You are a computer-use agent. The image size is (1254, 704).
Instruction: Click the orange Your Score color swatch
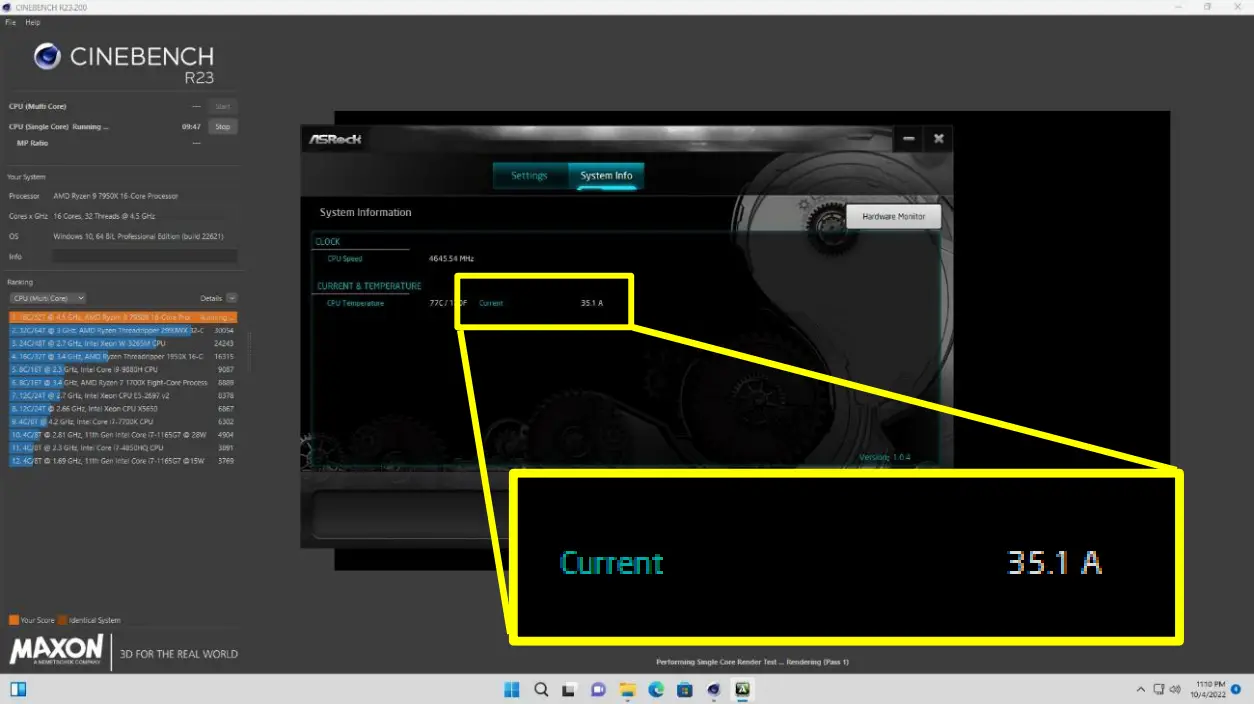[x=13, y=620]
